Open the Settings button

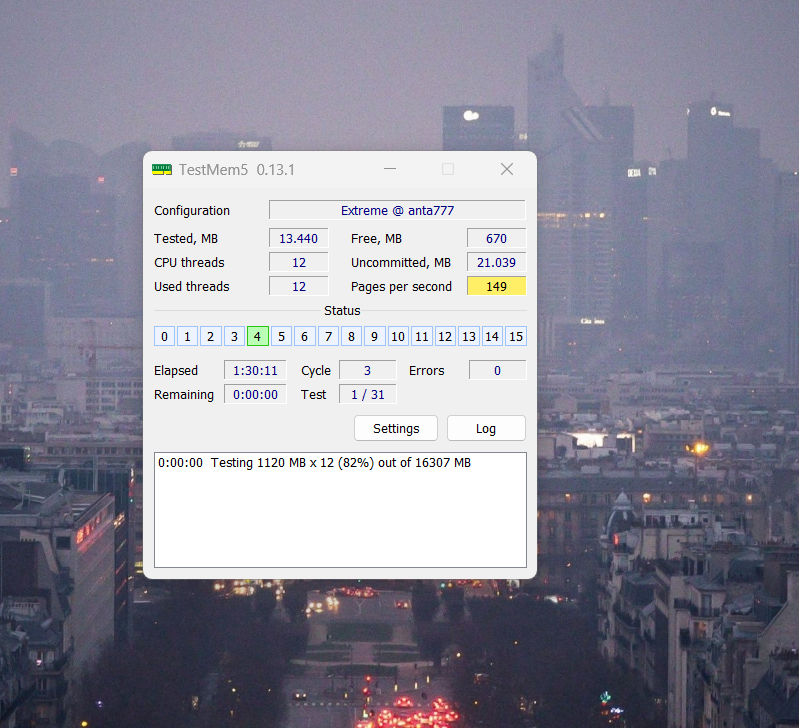[396, 428]
